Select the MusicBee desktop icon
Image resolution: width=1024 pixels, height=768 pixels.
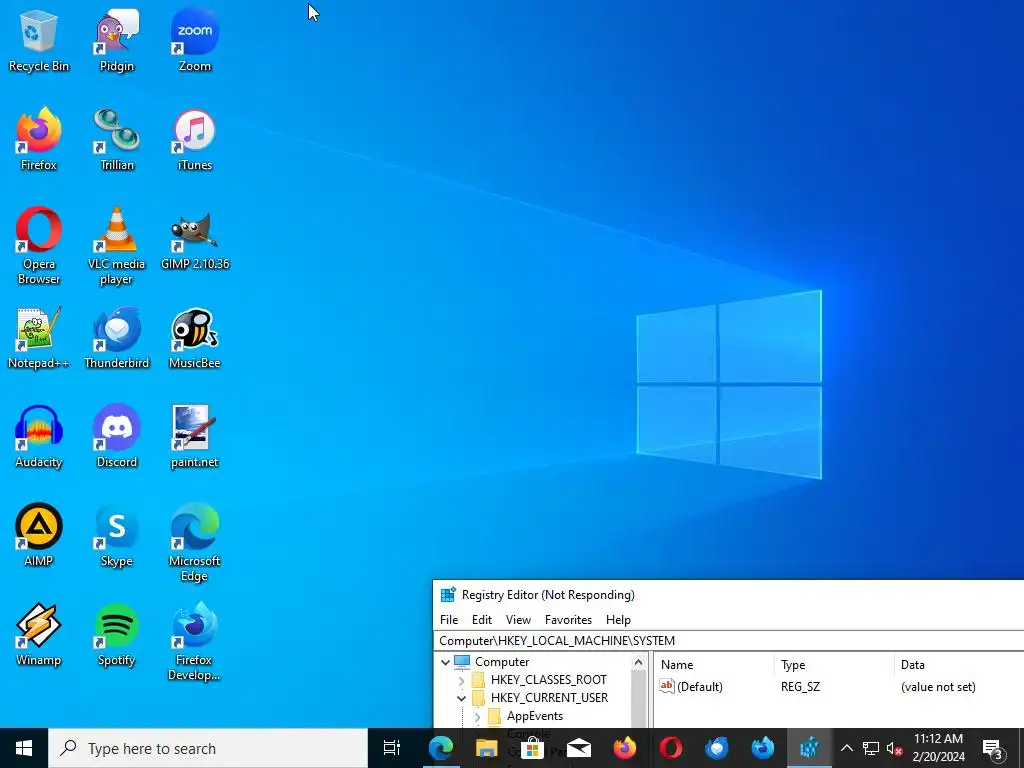pyautogui.click(x=195, y=338)
